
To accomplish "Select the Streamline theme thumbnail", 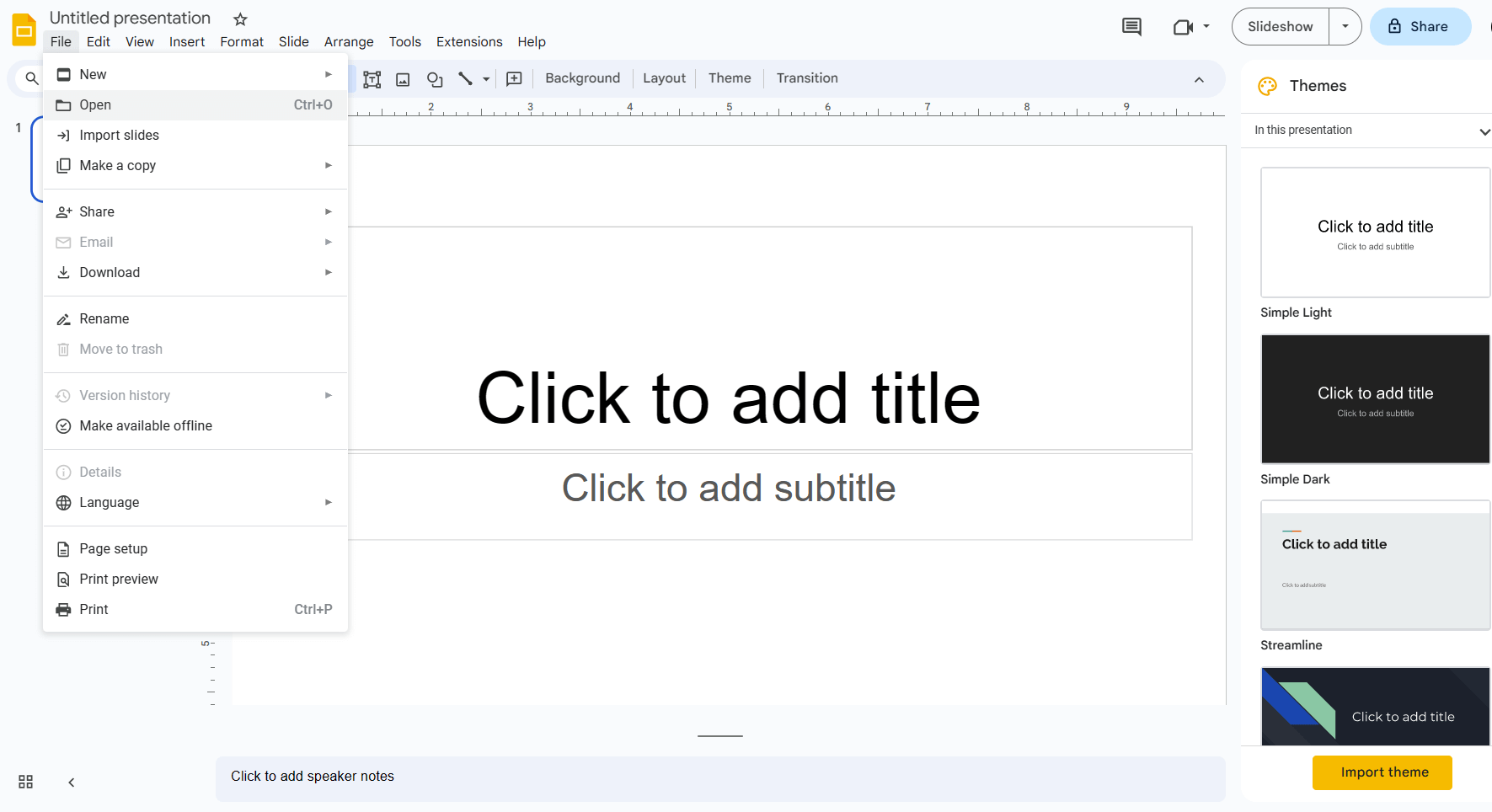I will tap(1375, 565).
